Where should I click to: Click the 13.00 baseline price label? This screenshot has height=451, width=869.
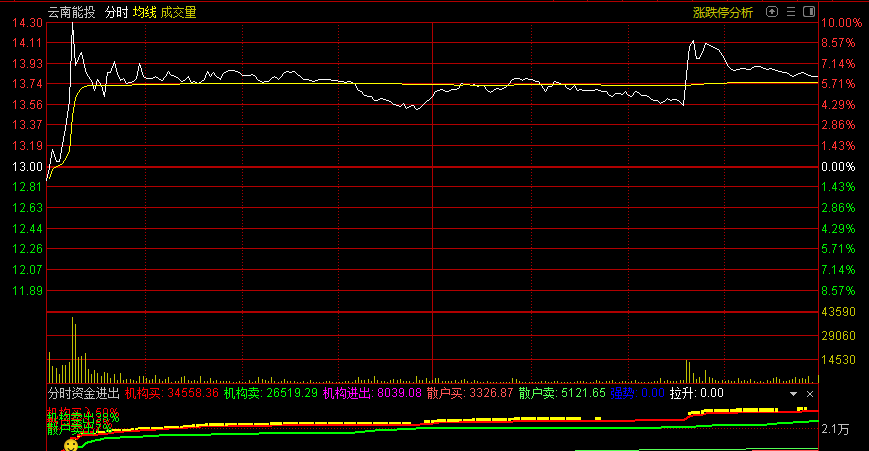click(28, 167)
